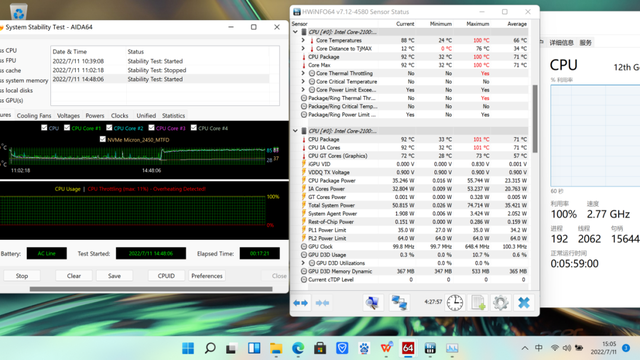This screenshot has width=640, height=360.
Task: Toggle the CPU Core #3 checkbox
Action: coord(151,128)
